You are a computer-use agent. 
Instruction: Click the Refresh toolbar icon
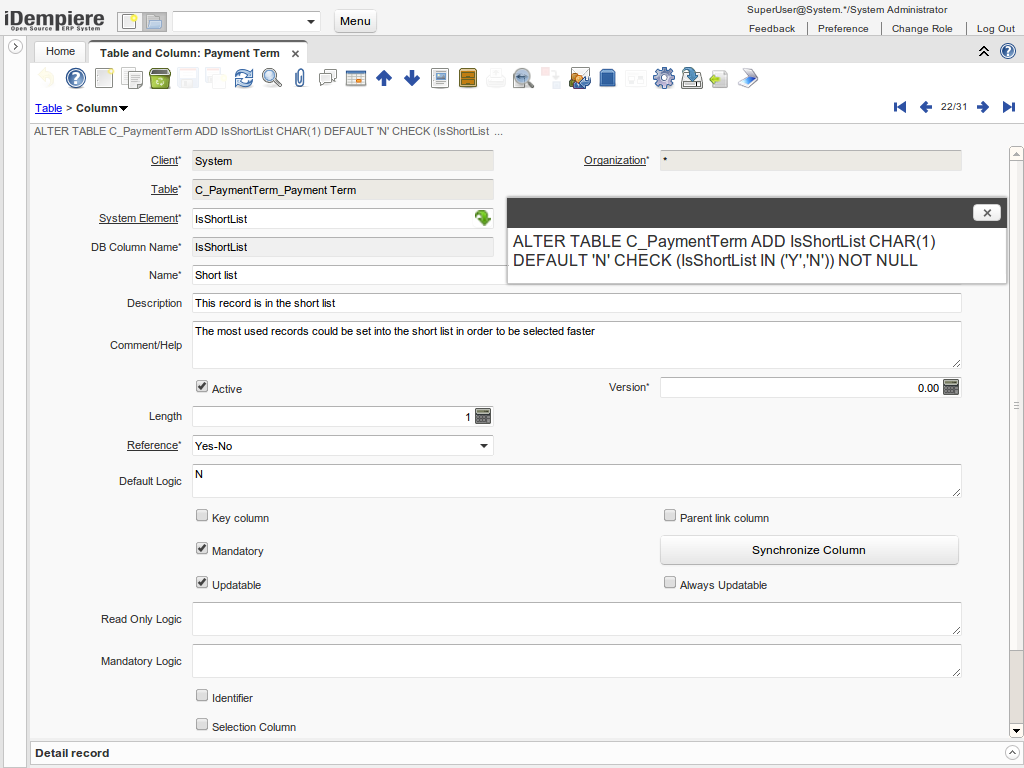click(244, 78)
